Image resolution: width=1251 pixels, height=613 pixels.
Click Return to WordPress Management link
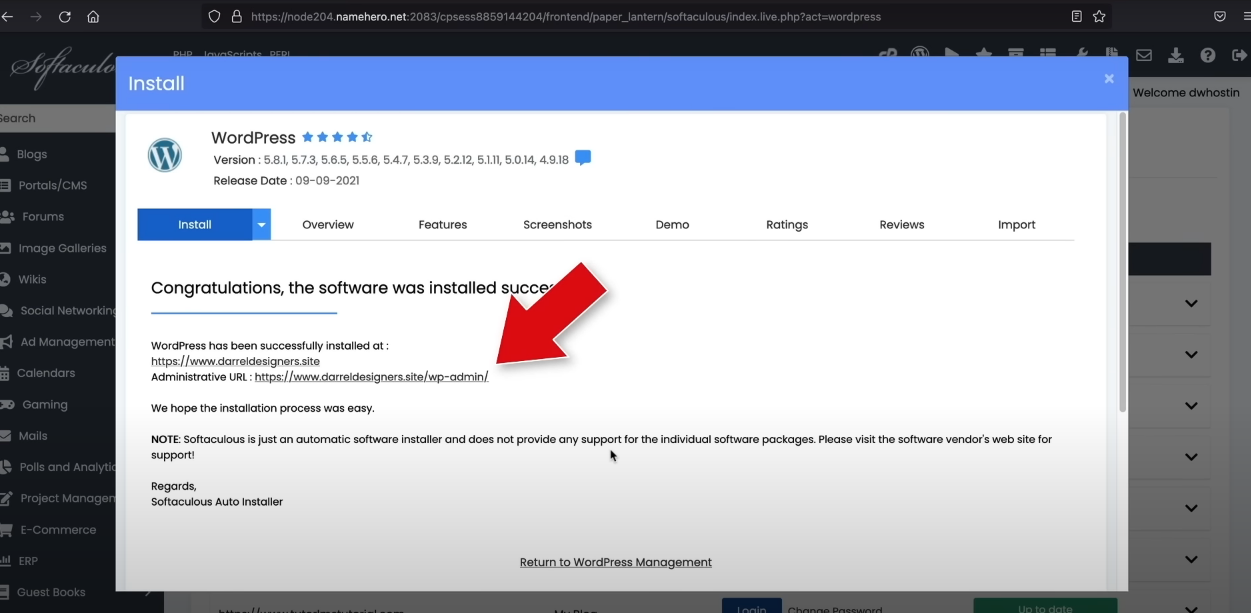pyautogui.click(x=616, y=562)
